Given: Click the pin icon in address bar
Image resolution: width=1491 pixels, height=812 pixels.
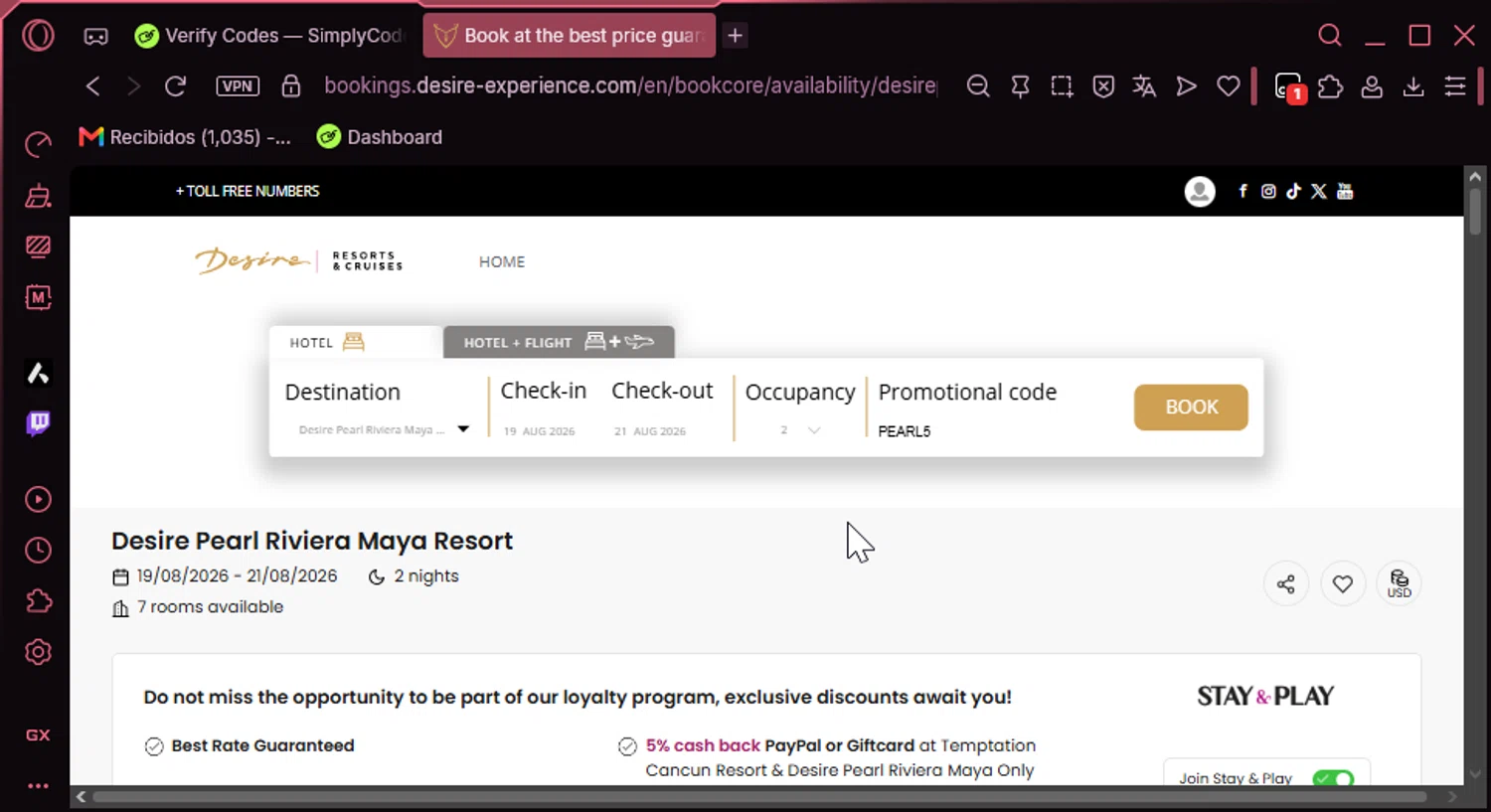Looking at the screenshot, I should [x=1020, y=86].
